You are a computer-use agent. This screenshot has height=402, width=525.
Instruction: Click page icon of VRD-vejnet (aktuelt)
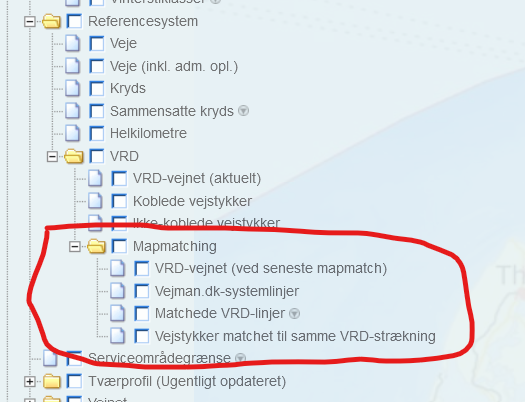(95, 178)
